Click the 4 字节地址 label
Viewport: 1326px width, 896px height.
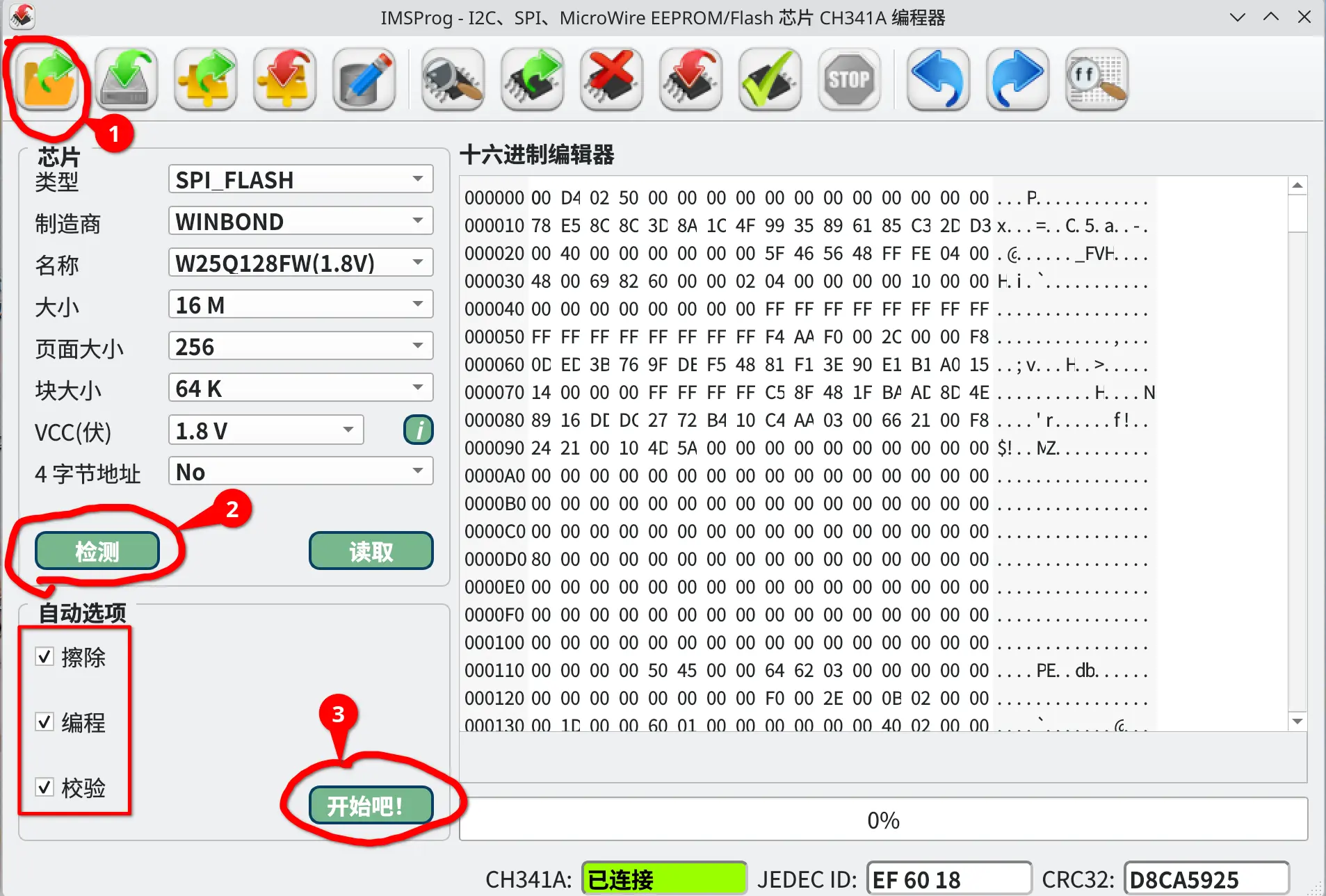click(88, 474)
